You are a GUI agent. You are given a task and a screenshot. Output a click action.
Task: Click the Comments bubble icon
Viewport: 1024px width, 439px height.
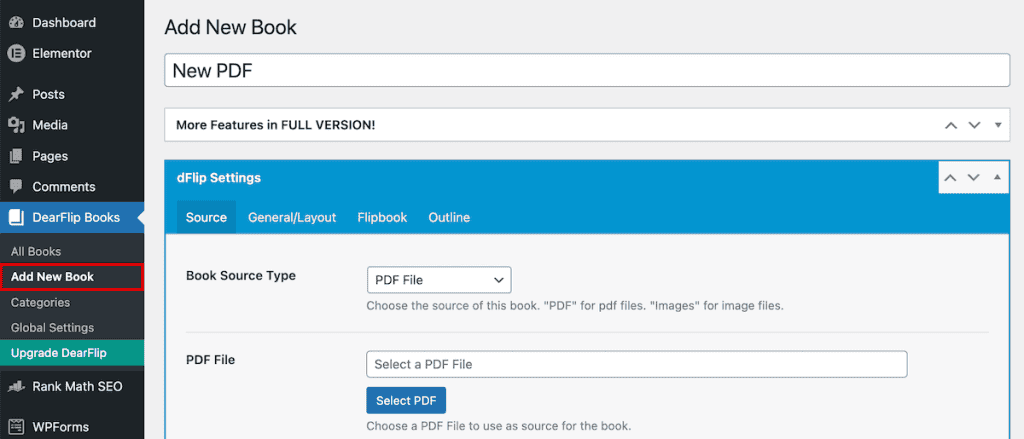[x=16, y=187]
